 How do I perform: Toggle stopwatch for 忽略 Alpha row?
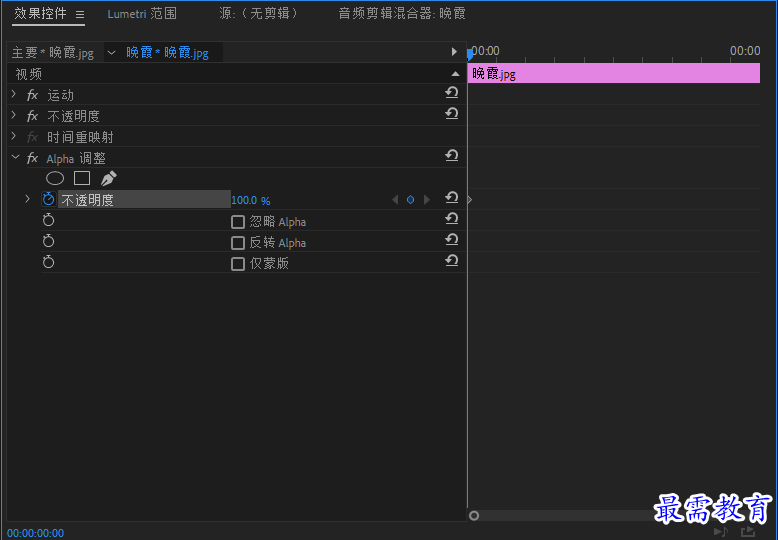[x=48, y=220]
